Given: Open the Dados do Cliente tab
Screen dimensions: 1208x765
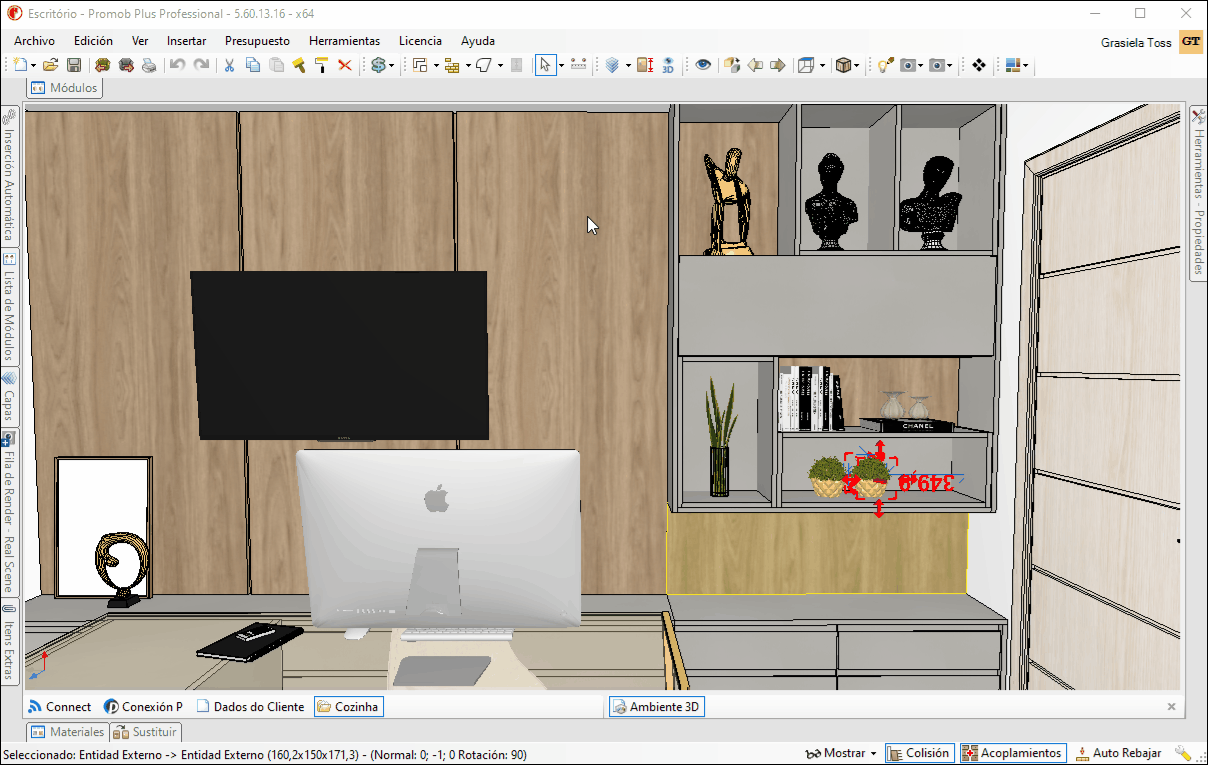Looking at the screenshot, I should pyautogui.click(x=251, y=707).
